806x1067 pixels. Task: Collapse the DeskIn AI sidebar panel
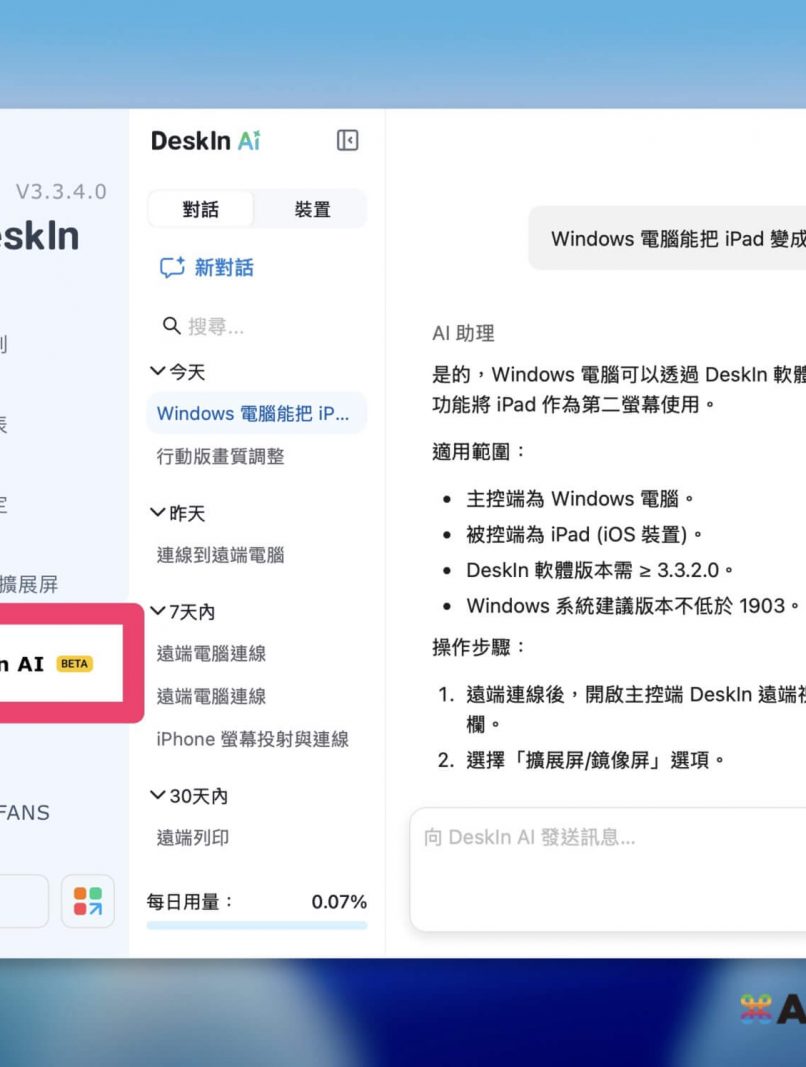(347, 141)
